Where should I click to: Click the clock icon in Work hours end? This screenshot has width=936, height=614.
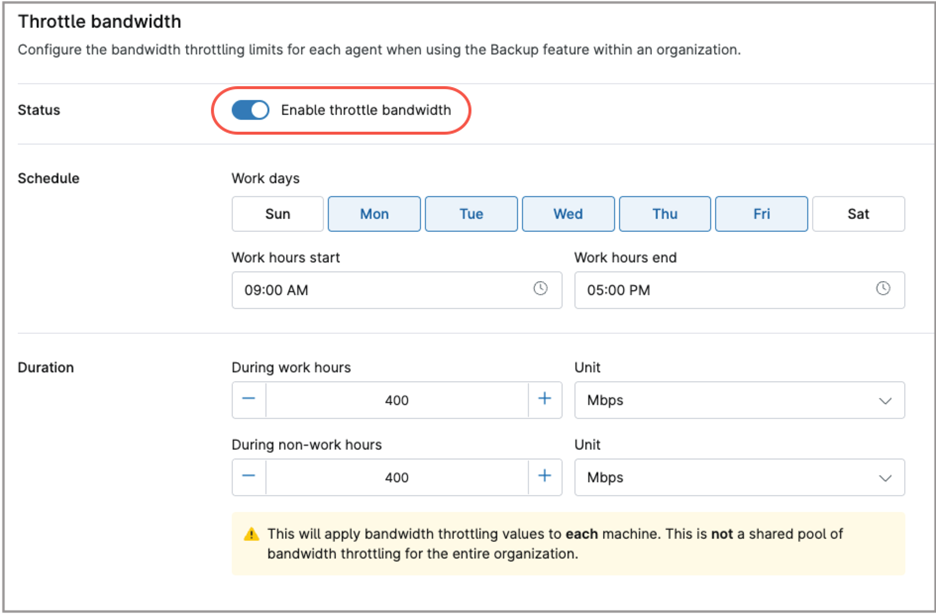(883, 289)
